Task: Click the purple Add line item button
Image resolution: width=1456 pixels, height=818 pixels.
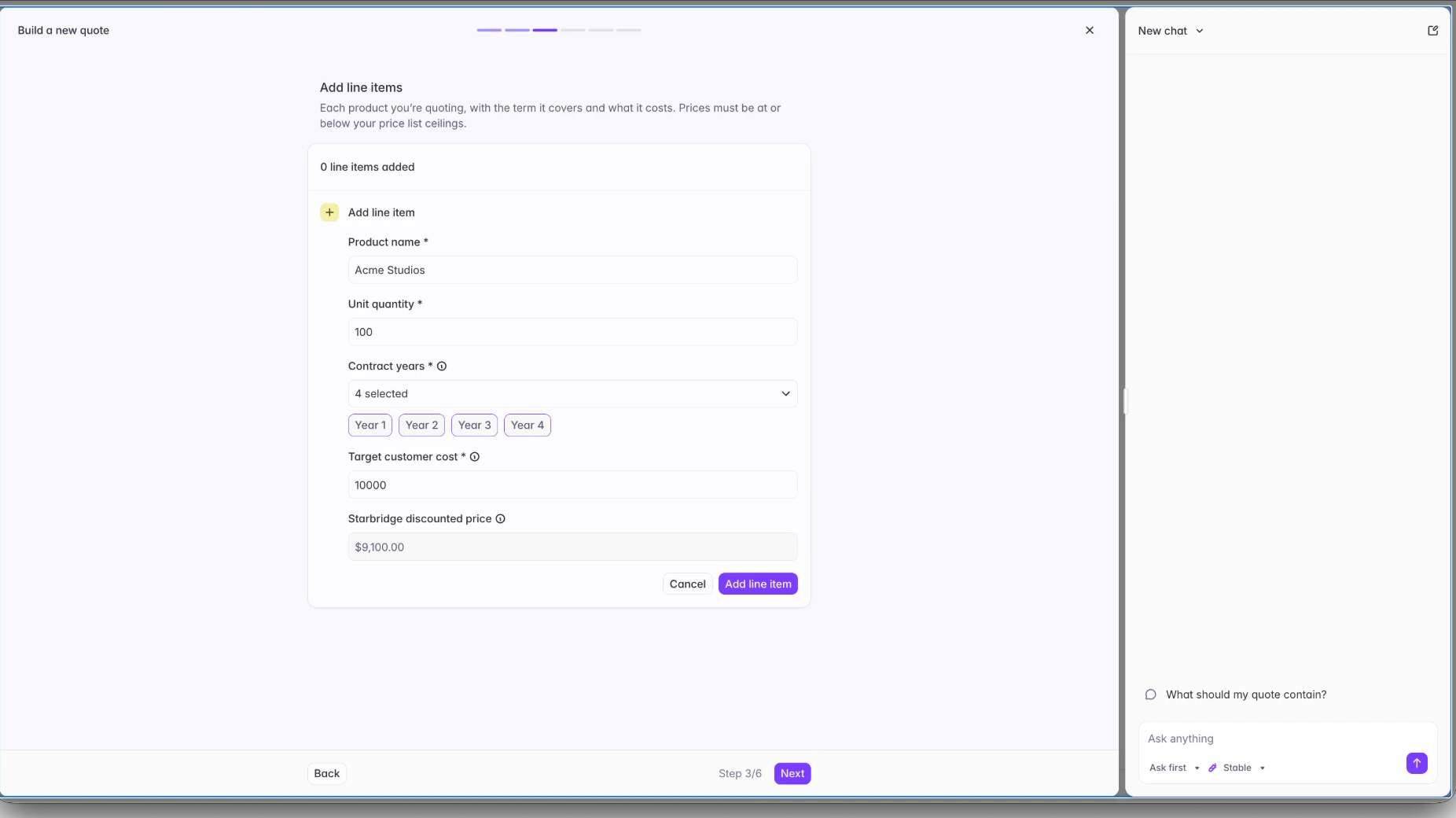Action: tap(758, 584)
